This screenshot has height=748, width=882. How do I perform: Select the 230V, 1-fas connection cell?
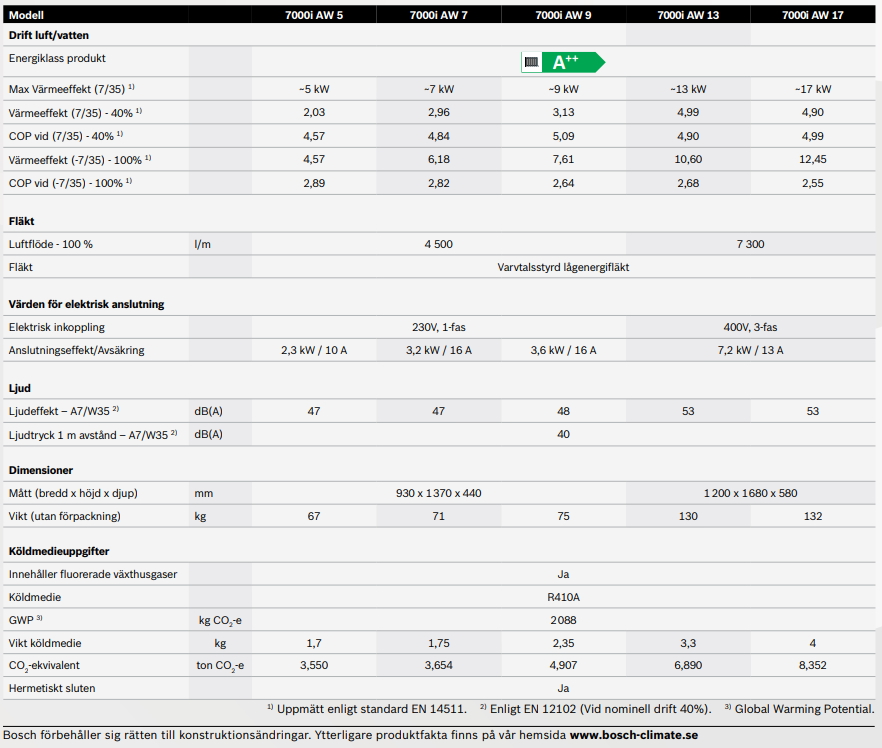click(x=438, y=327)
